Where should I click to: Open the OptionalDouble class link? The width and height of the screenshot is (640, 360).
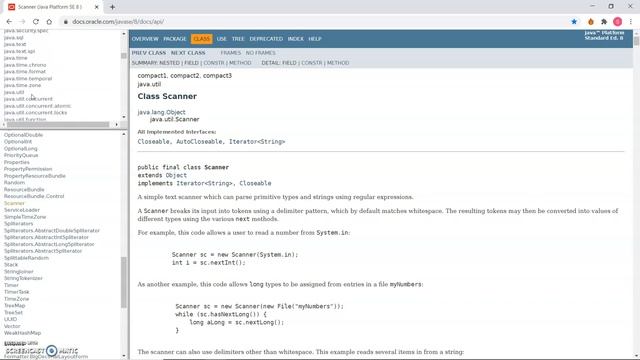point(23,135)
